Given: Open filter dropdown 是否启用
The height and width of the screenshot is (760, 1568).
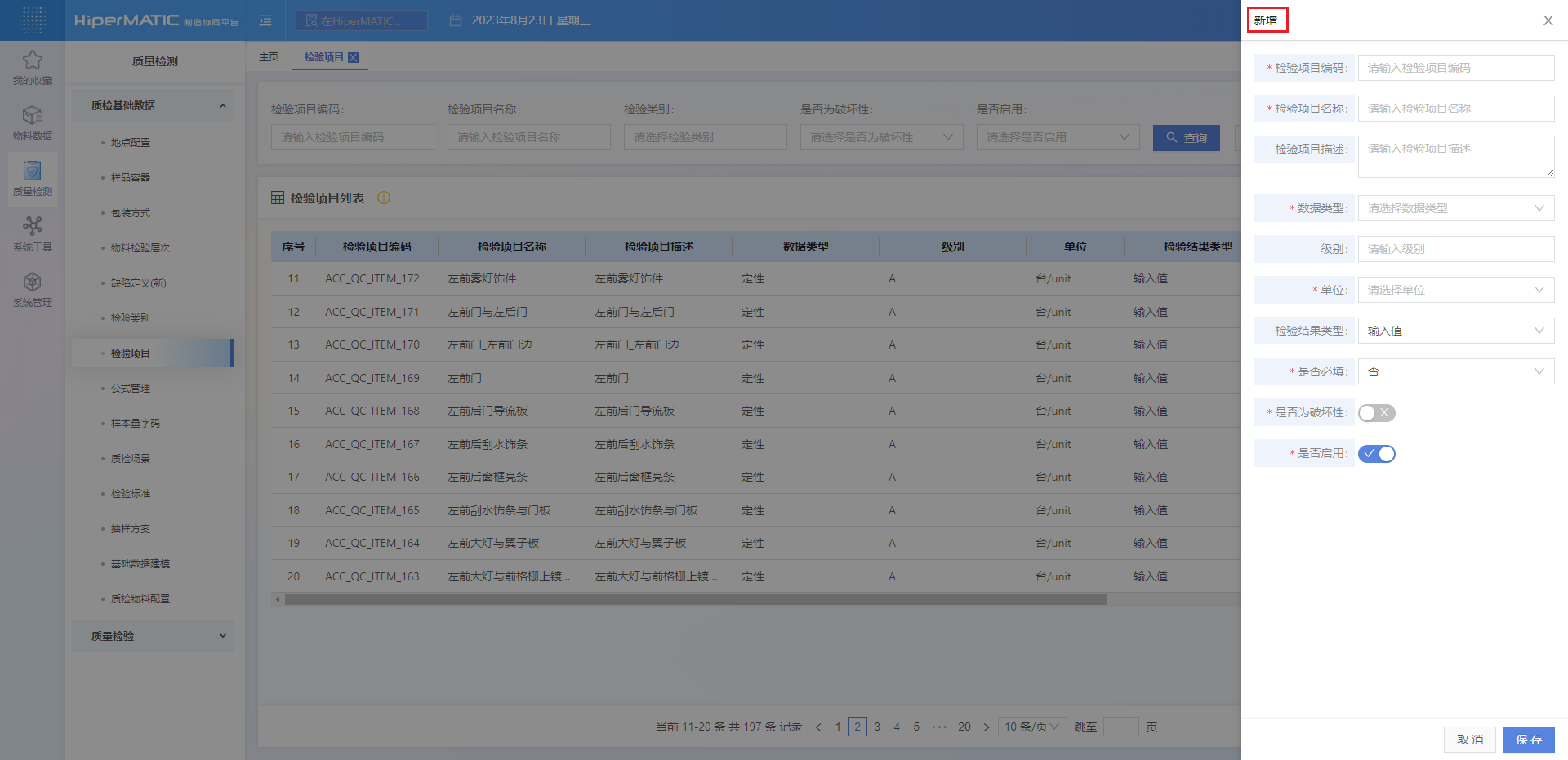Looking at the screenshot, I should pos(1058,137).
